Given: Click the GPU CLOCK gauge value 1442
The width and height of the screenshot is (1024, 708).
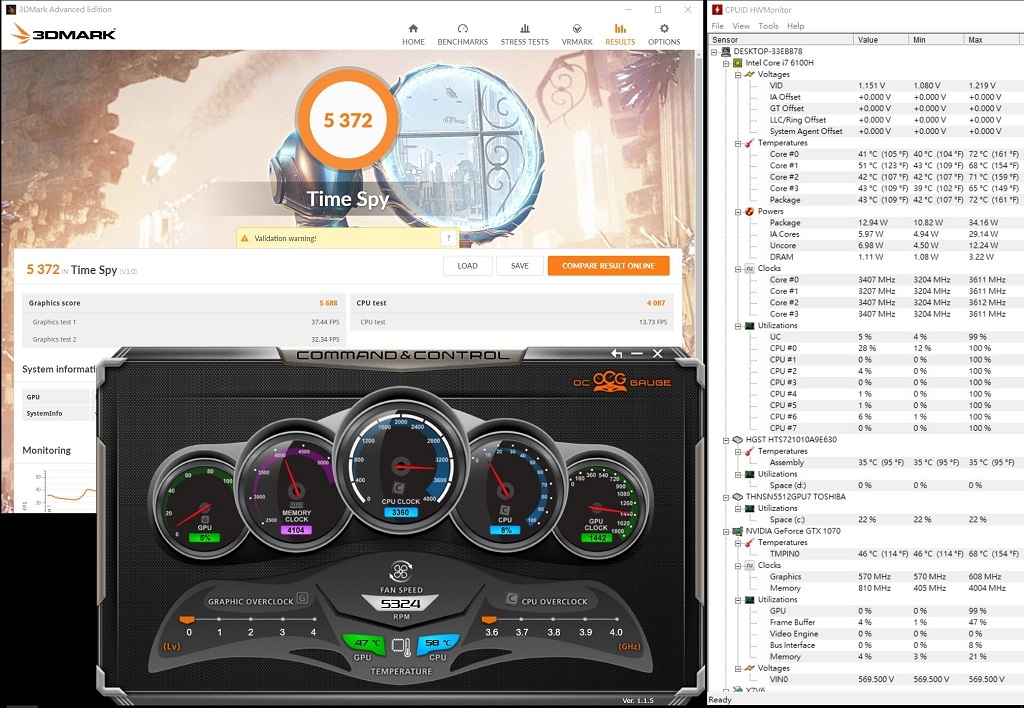Looking at the screenshot, I should pyautogui.click(x=596, y=538).
